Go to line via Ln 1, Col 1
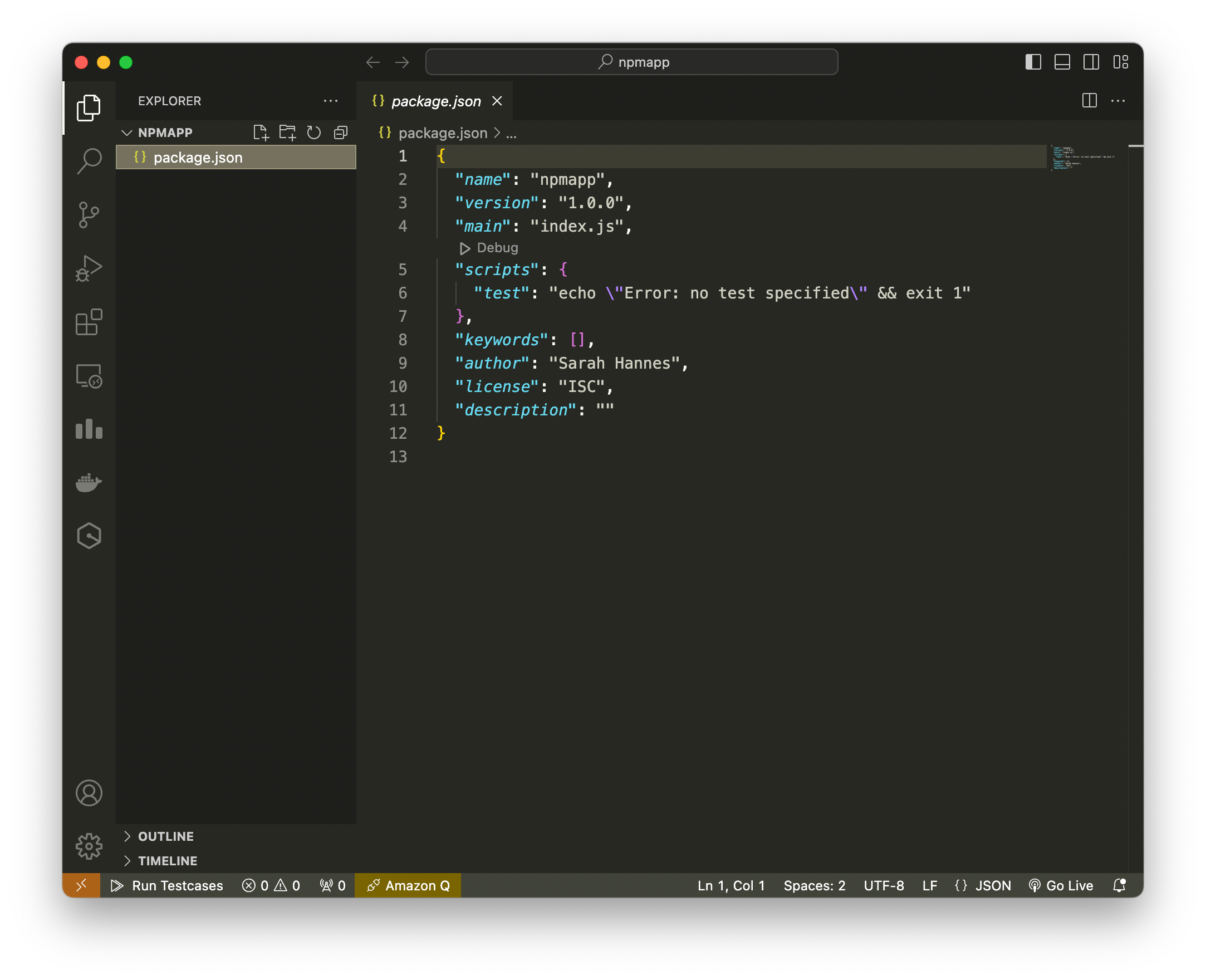The image size is (1206, 980). 731,886
